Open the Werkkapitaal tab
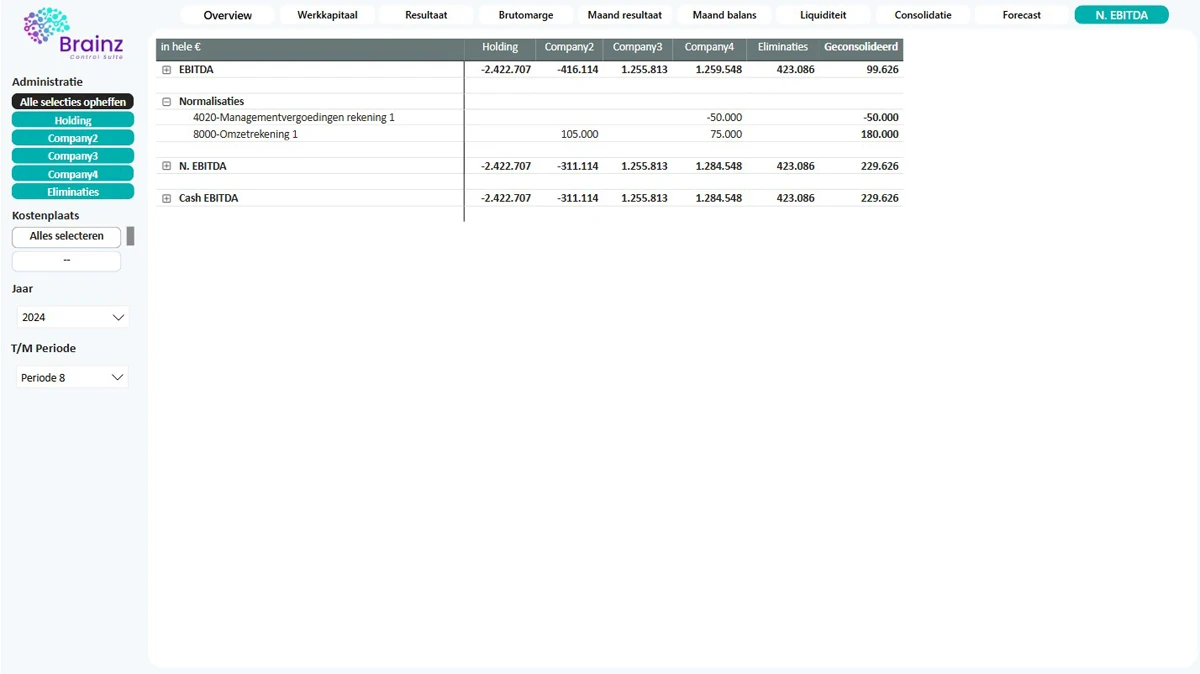Screen dimensions: 1200x674 click(327, 15)
